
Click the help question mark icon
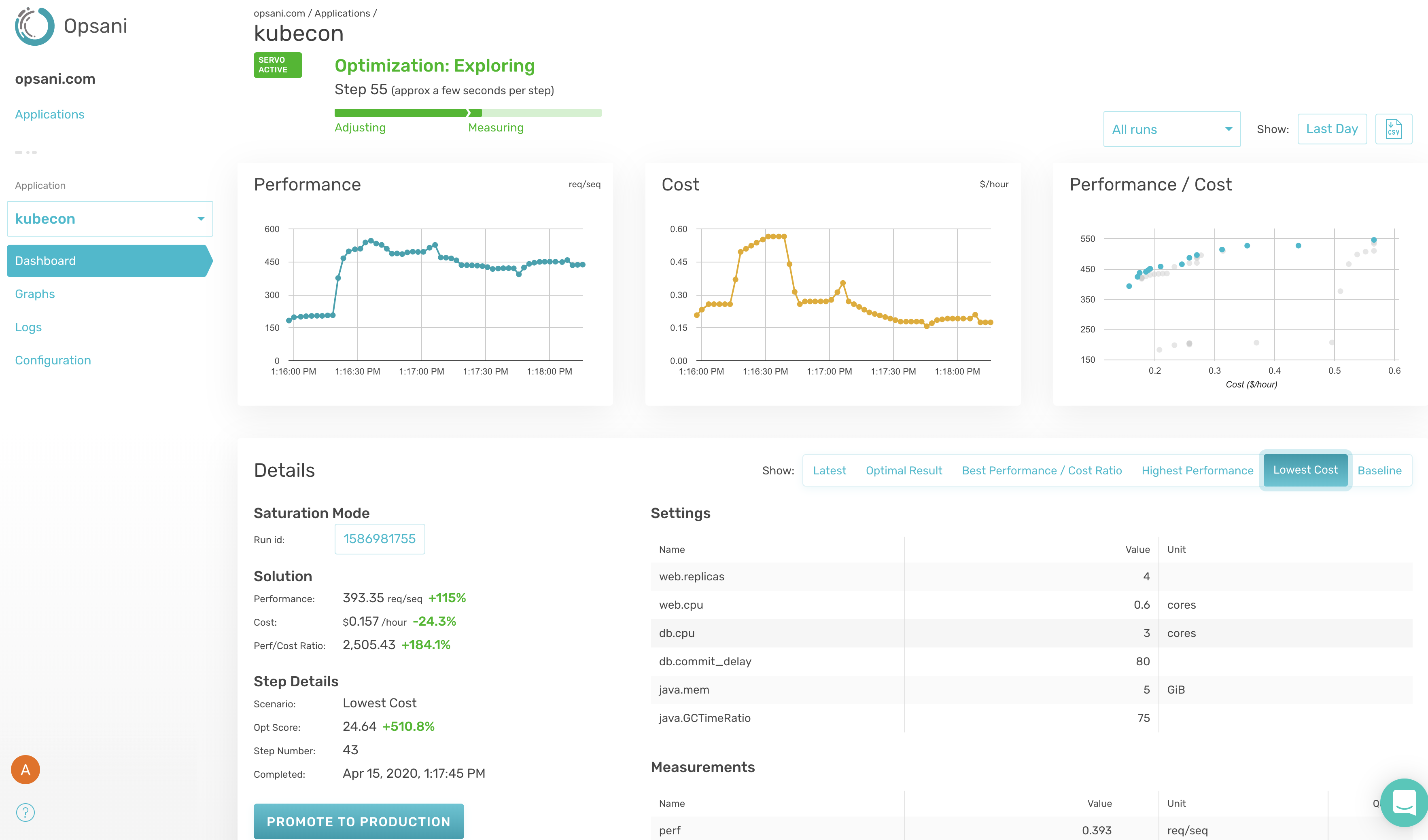(x=25, y=812)
